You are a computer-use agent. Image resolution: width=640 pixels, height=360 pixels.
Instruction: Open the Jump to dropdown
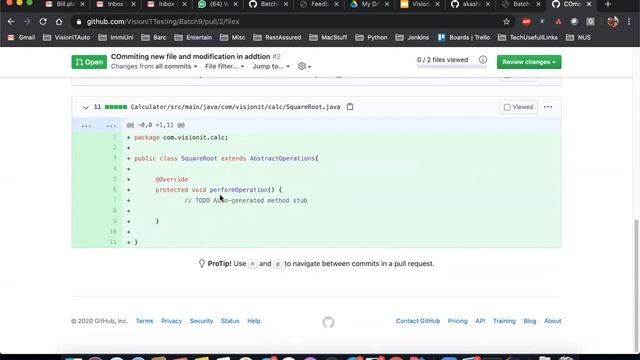[x=271, y=66]
